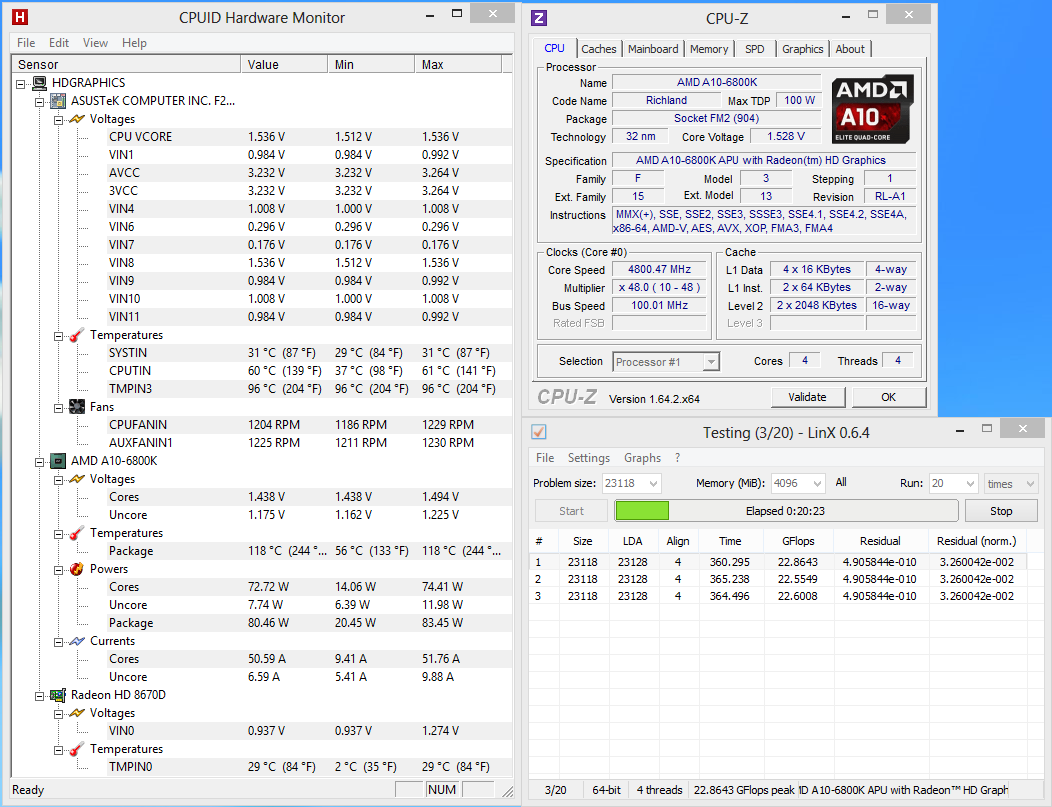
Task: Open the Run count dropdown
Action: click(970, 484)
